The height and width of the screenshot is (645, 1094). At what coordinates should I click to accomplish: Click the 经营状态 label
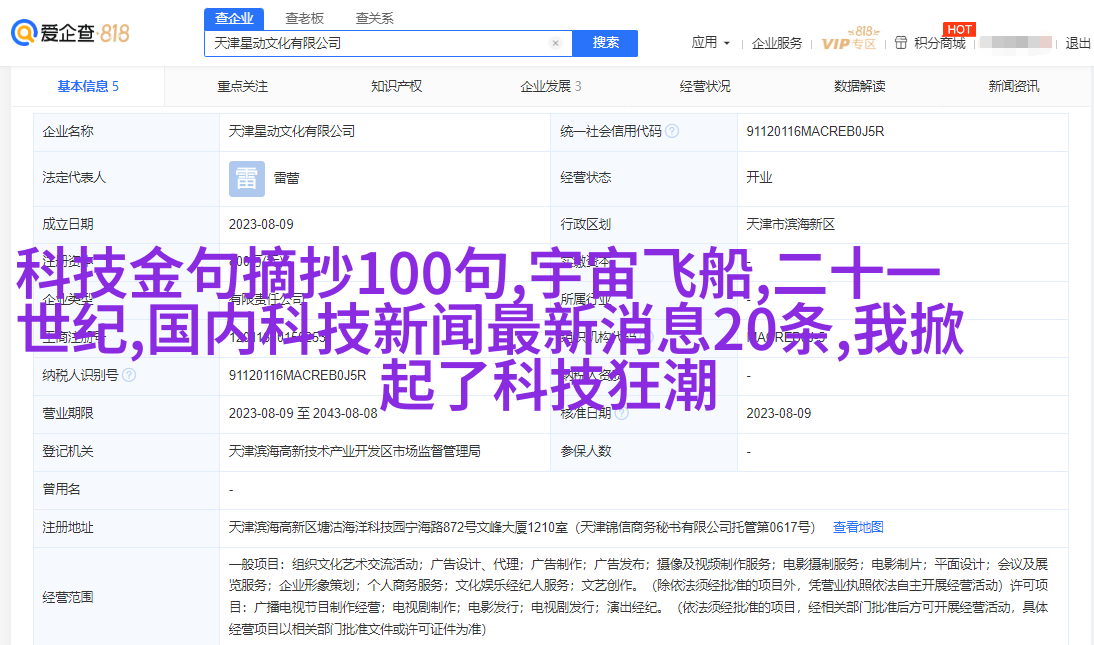point(585,177)
